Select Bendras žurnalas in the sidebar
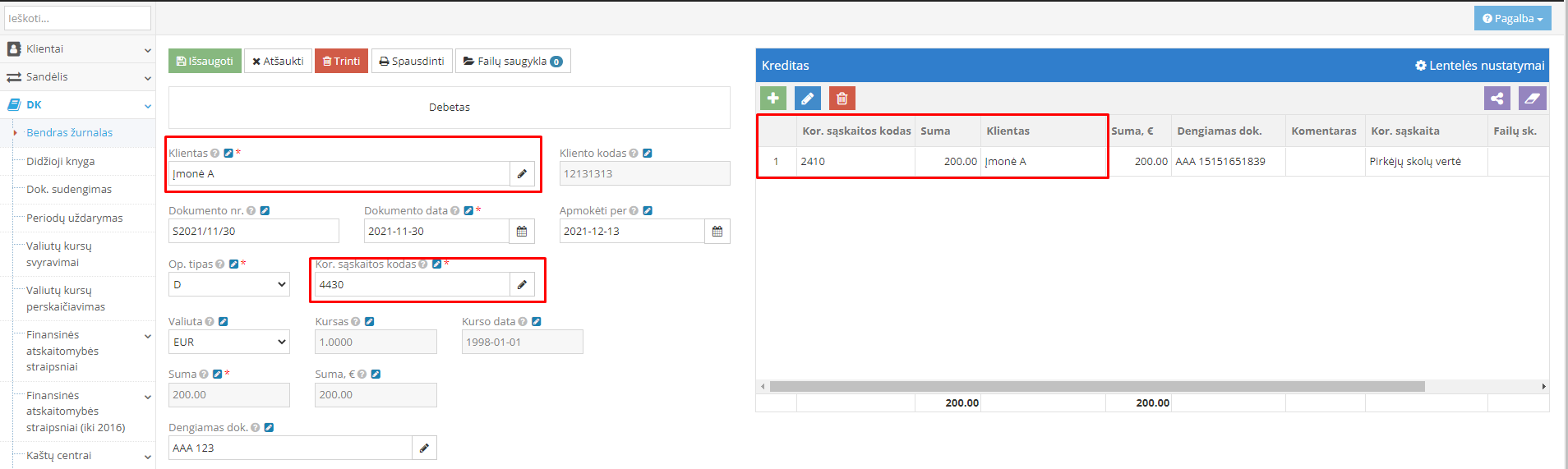This screenshot has width=1568, height=469. (x=69, y=133)
